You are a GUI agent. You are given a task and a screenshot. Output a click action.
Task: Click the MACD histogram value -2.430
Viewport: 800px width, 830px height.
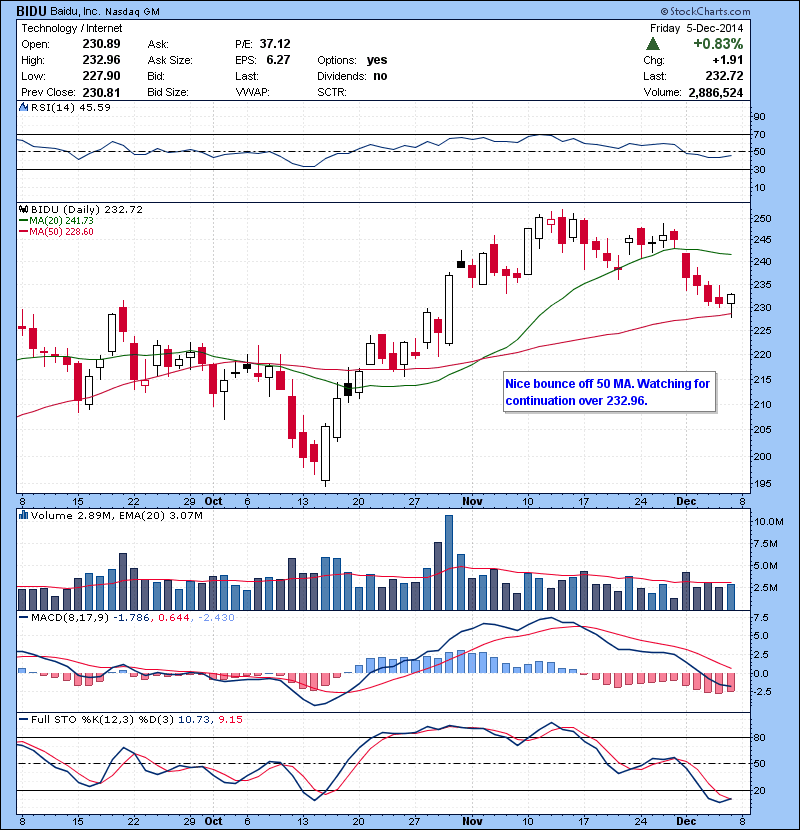tap(216, 617)
